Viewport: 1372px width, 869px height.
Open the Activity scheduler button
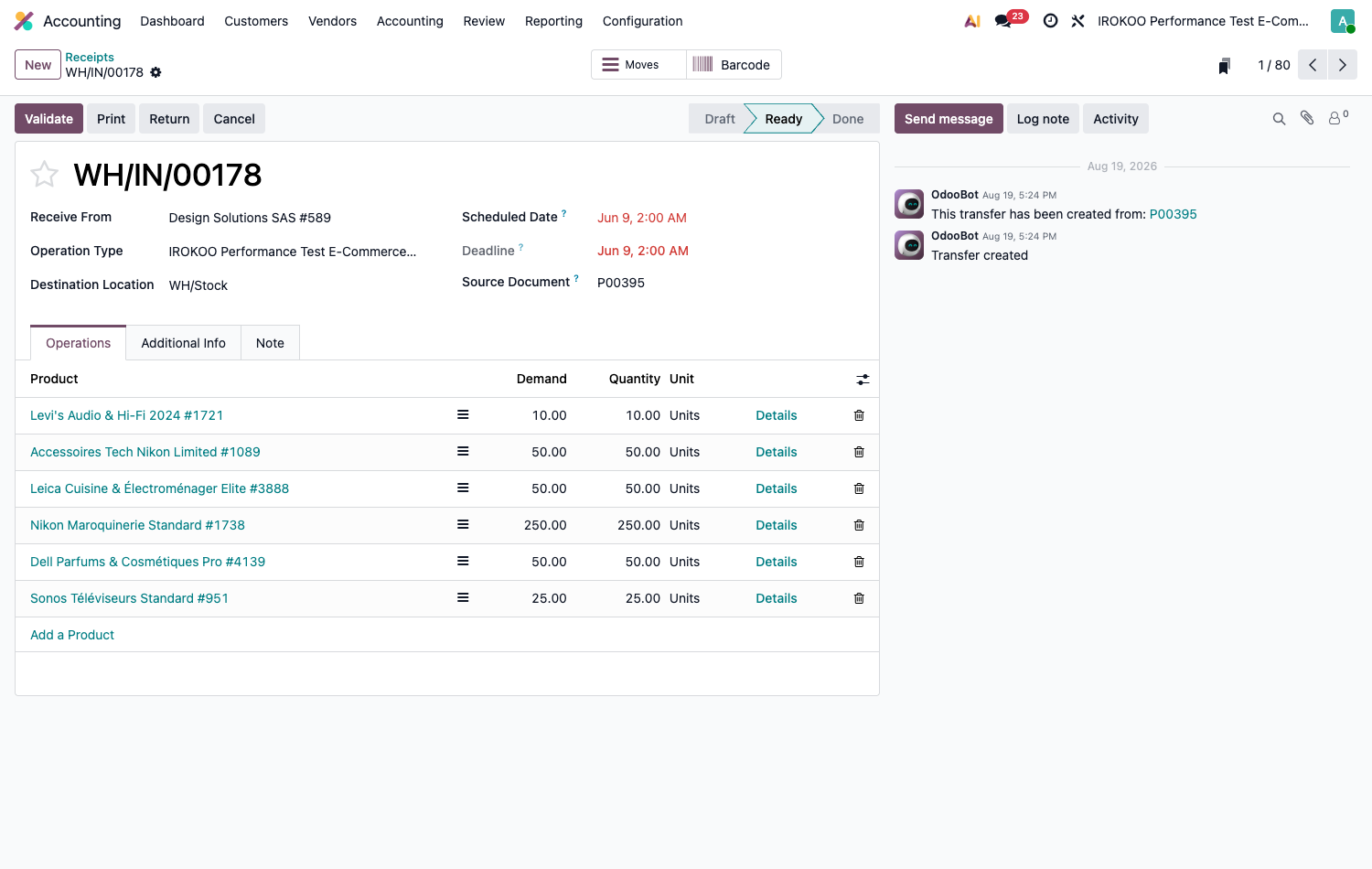tap(1116, 119)
